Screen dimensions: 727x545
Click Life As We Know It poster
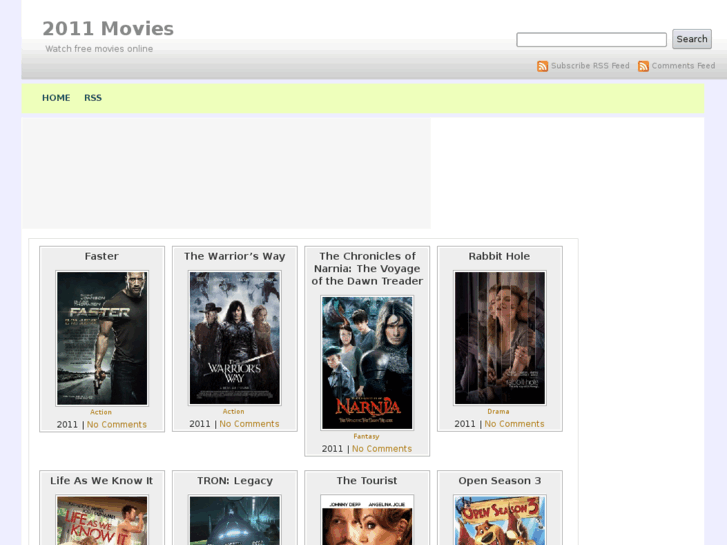pos(102,520)
